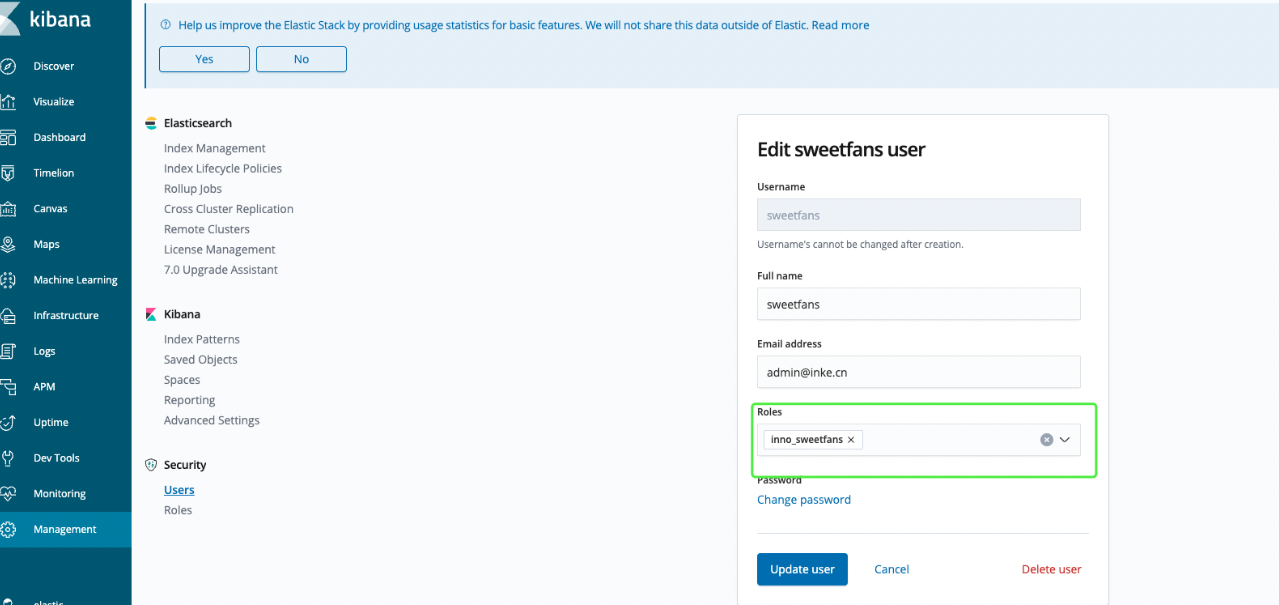Expand the Roles dropdown chevron
The image size is (1279, 605).
point(1065,440)
